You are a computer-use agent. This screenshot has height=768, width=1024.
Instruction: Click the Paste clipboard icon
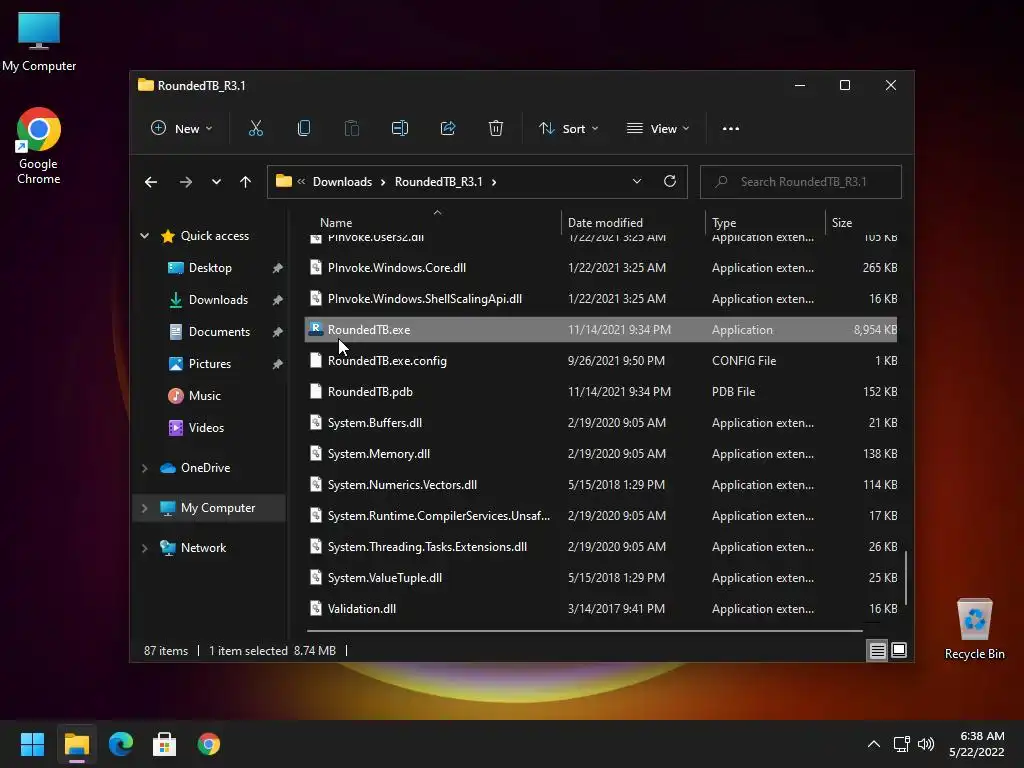351,129
